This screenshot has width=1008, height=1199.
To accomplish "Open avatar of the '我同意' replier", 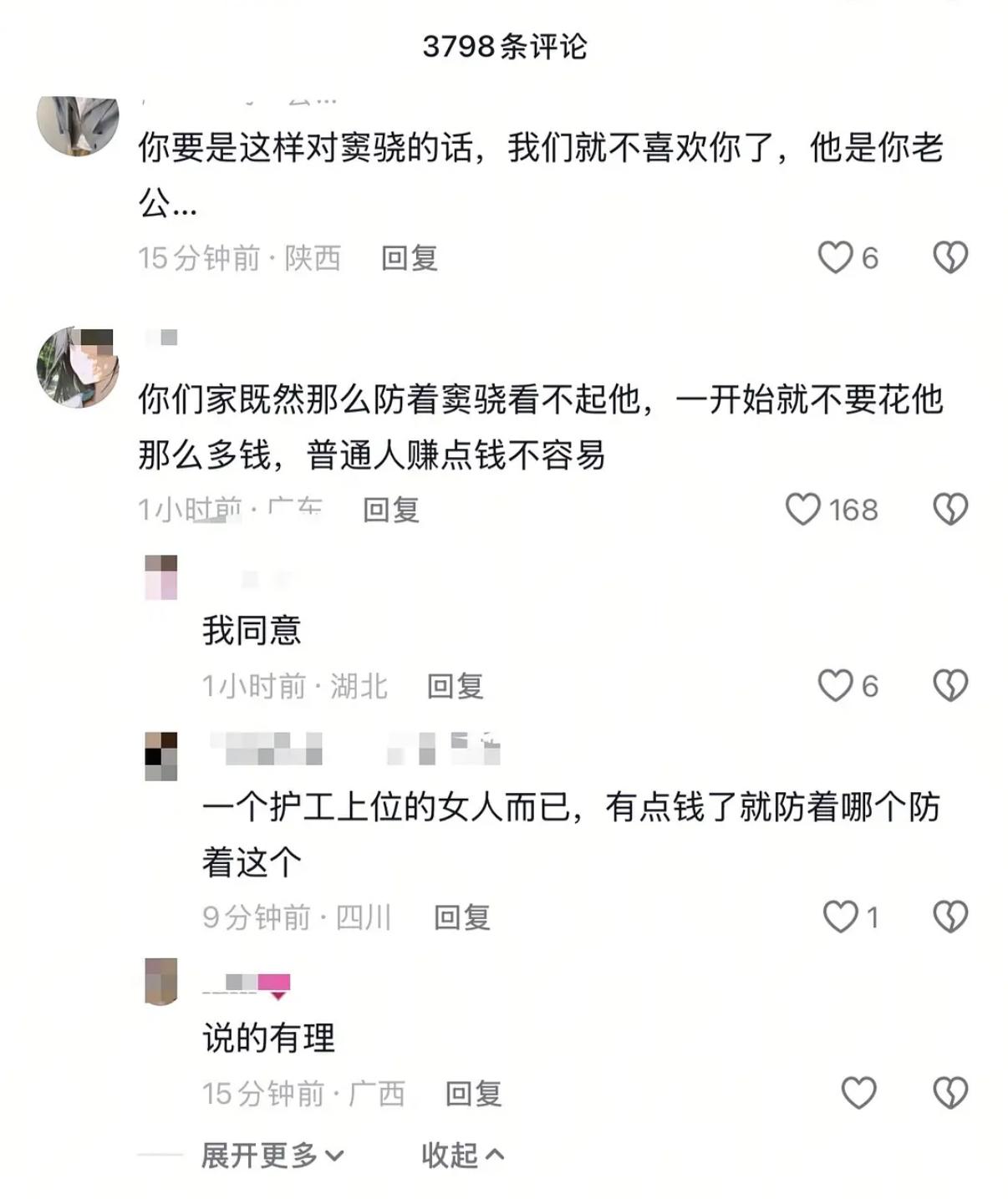I will point(161,577).
